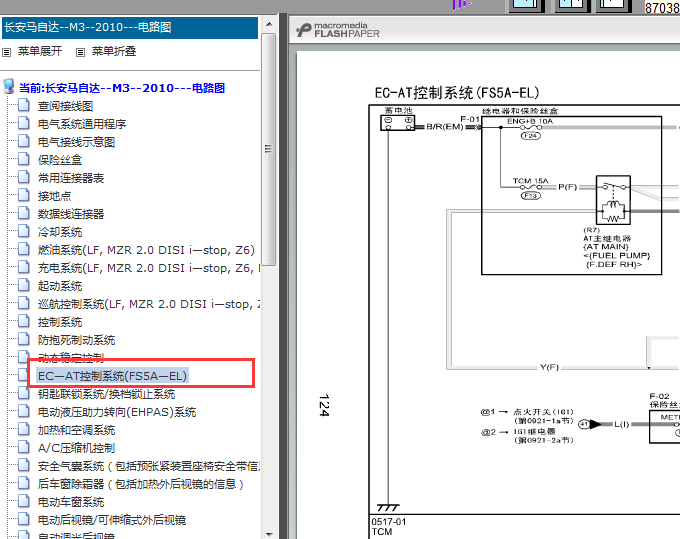Open 冷却系统 entry
Image resolution: width=680 pixels, height=539 pixels.
tap(60, 232)
